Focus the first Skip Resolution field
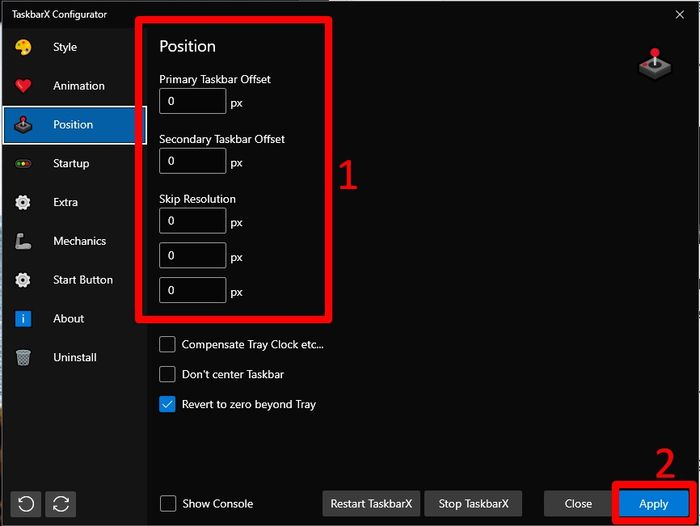Image resolution: width=700 pixels, height=526 pixels. click(x=193, y=221)
